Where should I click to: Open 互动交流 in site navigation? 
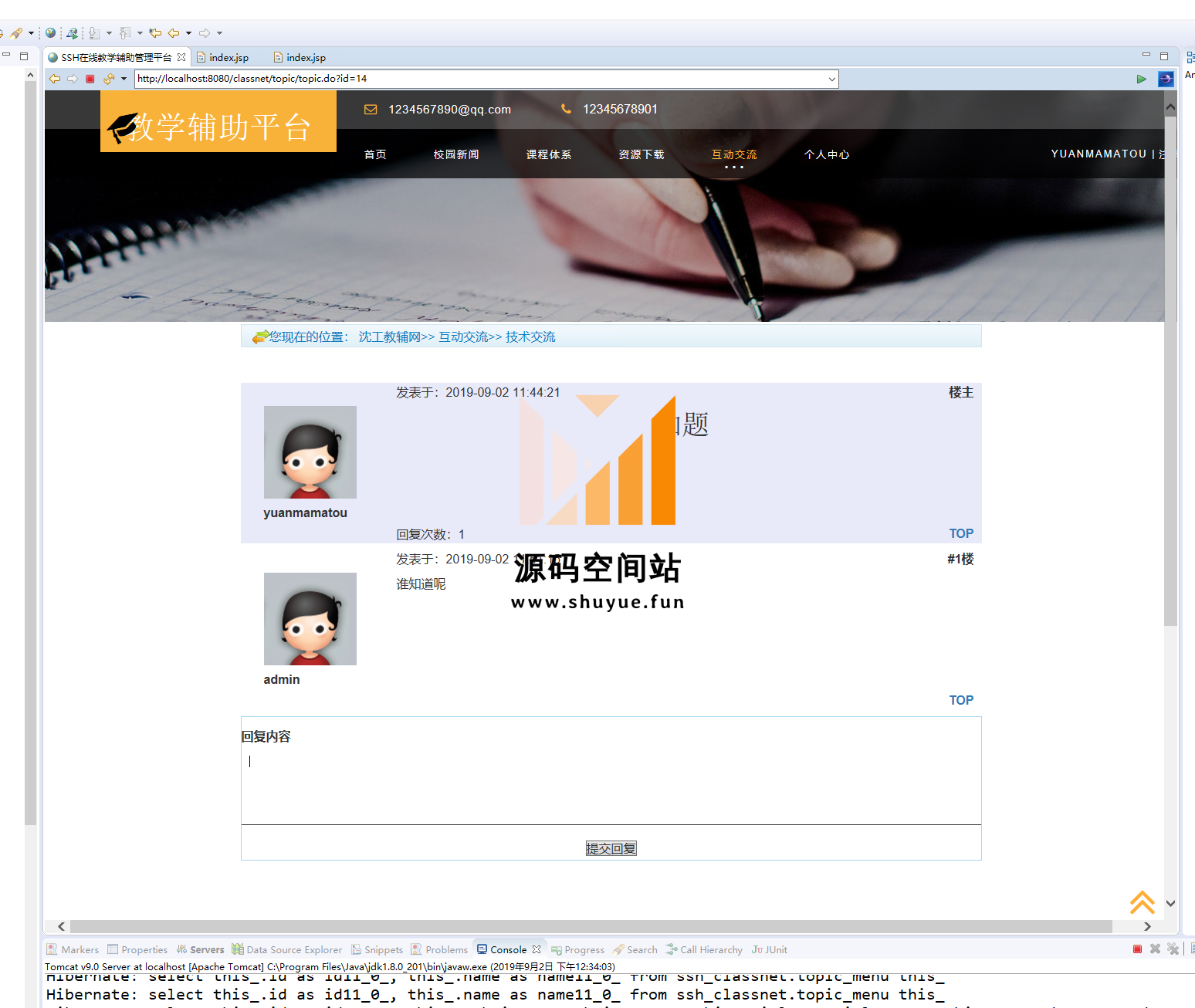(734, 154)
